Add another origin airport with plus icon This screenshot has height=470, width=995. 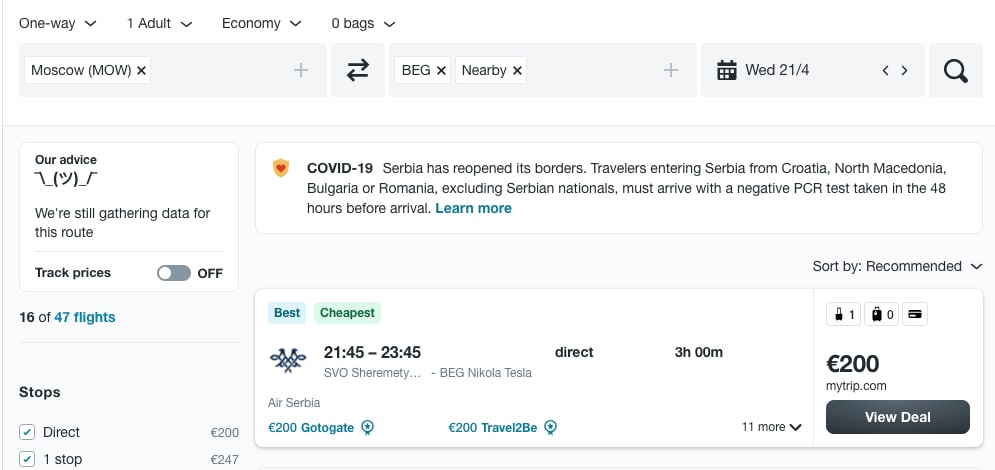click(x=301, y=70)
